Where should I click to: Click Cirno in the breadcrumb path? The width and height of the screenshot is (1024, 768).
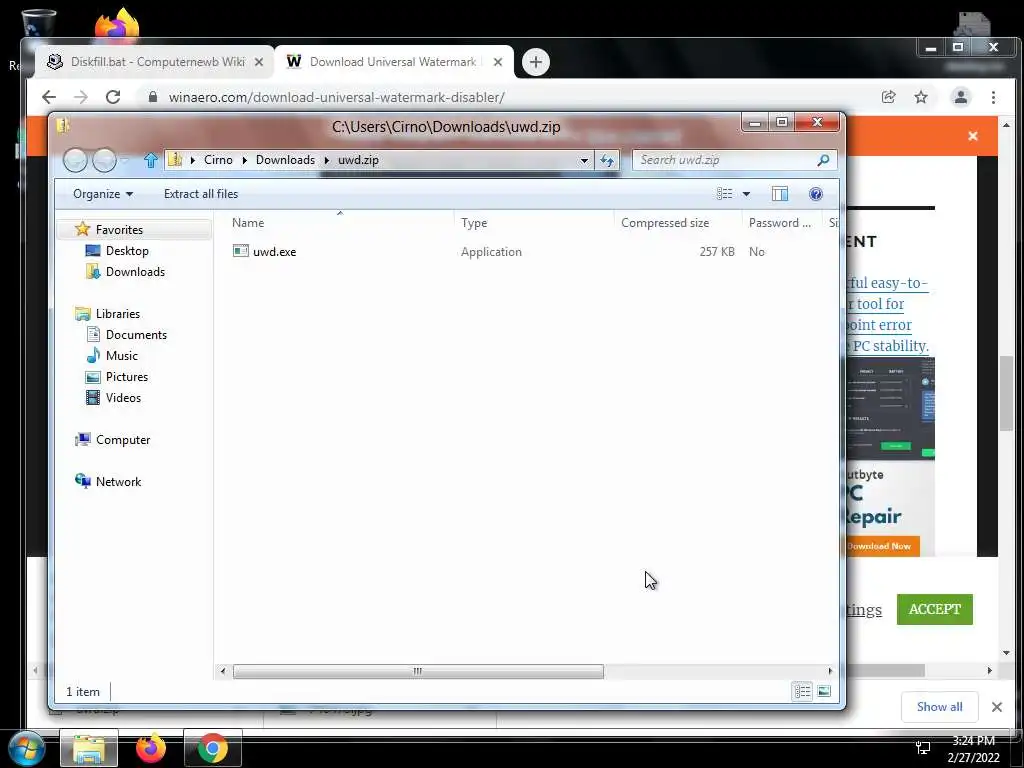point(218,160)
